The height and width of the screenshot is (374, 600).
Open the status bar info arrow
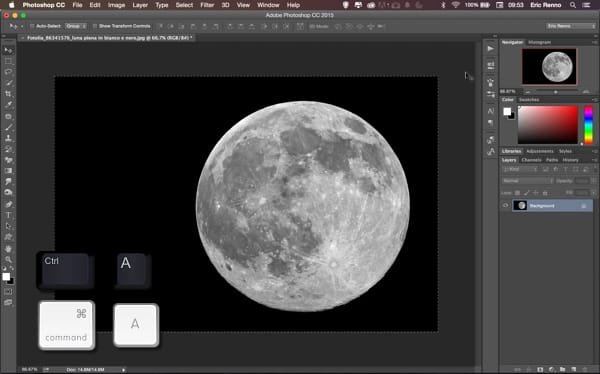tap(123, 370)
